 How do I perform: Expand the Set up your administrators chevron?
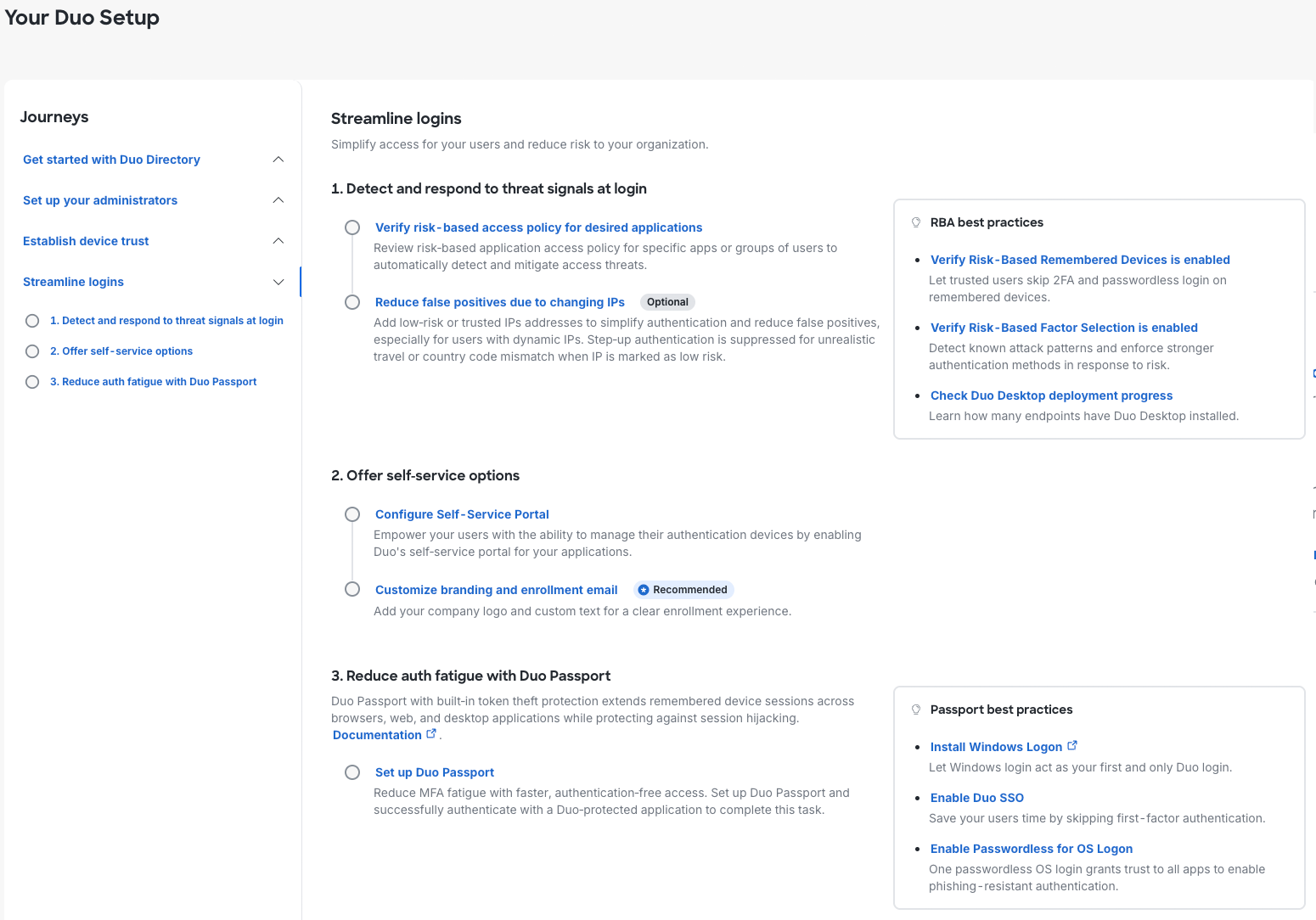(x=278, y=200)
